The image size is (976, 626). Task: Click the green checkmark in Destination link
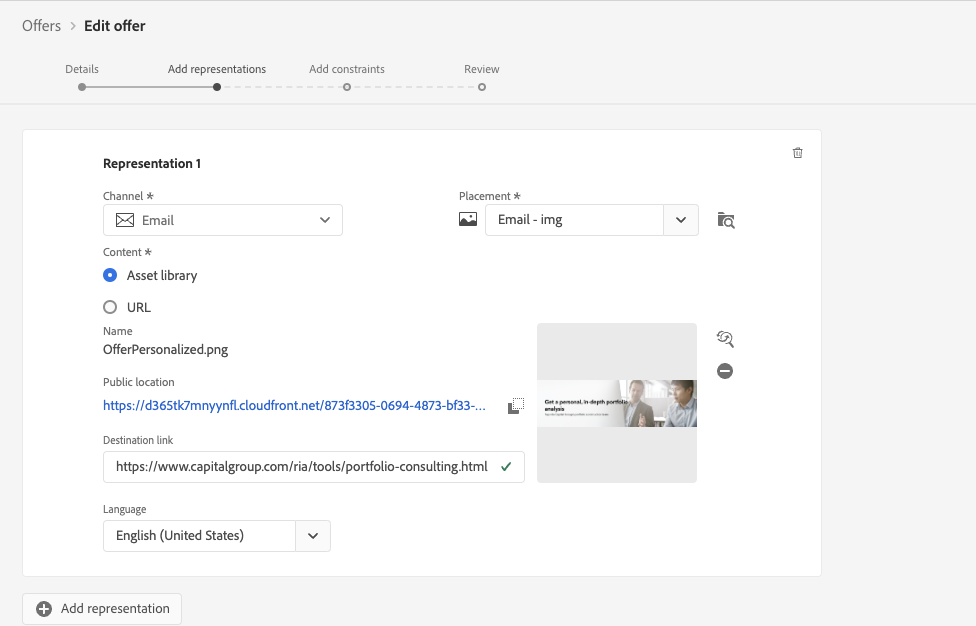pos(506,467)
